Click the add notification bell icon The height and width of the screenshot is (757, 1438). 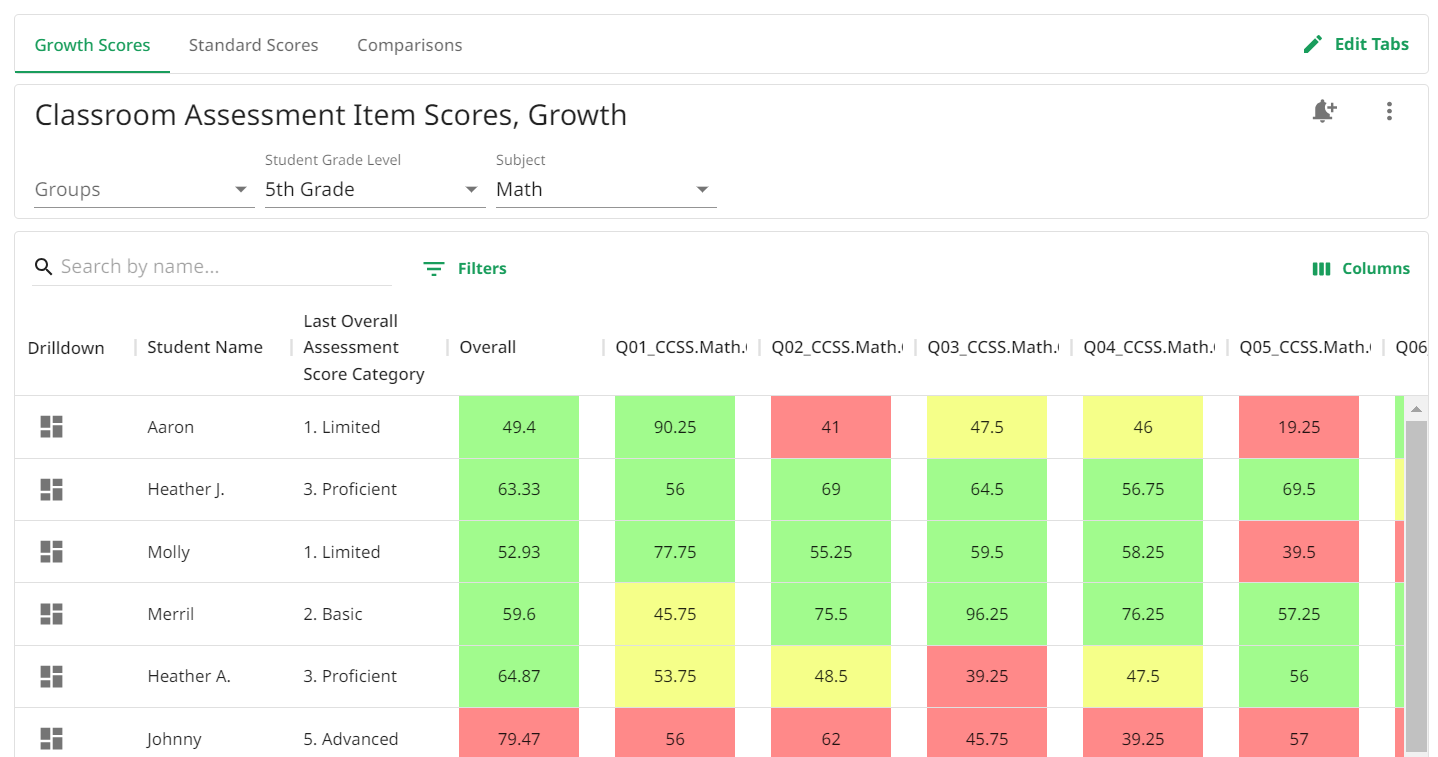[x=1324, y=111]
